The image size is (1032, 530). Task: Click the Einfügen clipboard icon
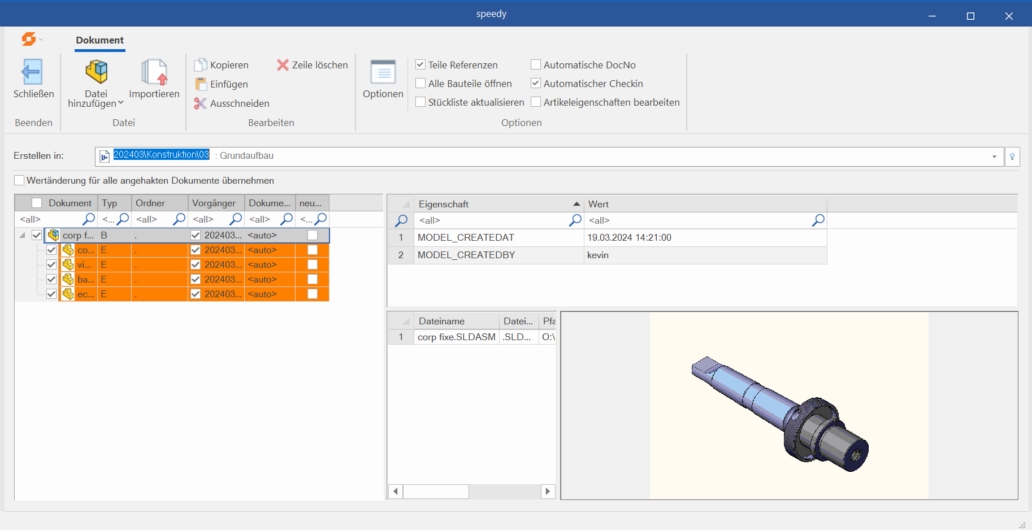click(201, 84)
